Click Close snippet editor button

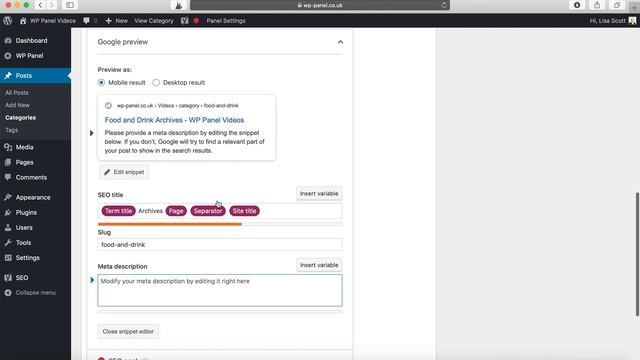click(128, 331)
